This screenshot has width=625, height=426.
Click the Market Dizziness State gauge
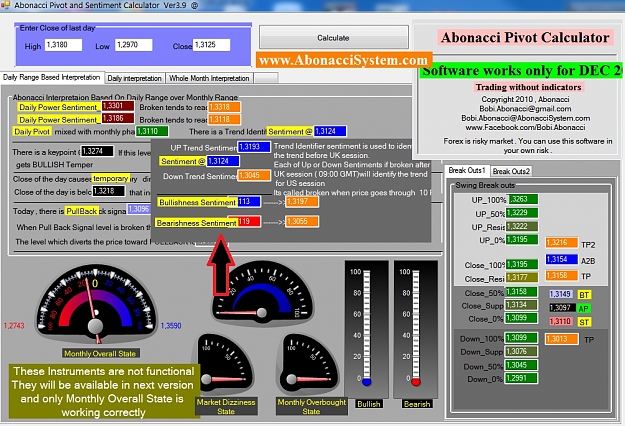pos(224,365)
